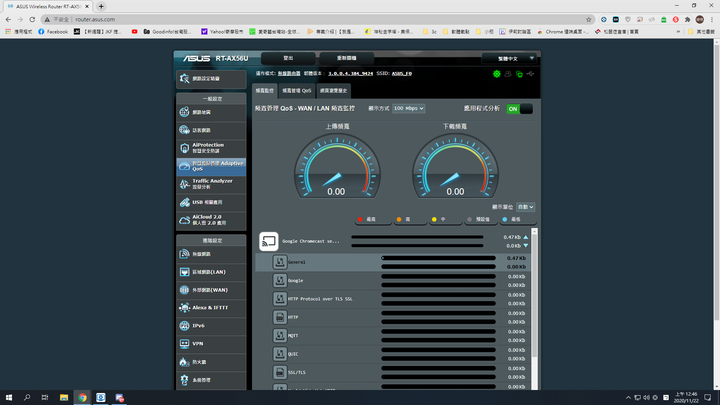Click the Chrome icon in the taskbar
Screen dimensions: 720x405
[x=82, y=397]
